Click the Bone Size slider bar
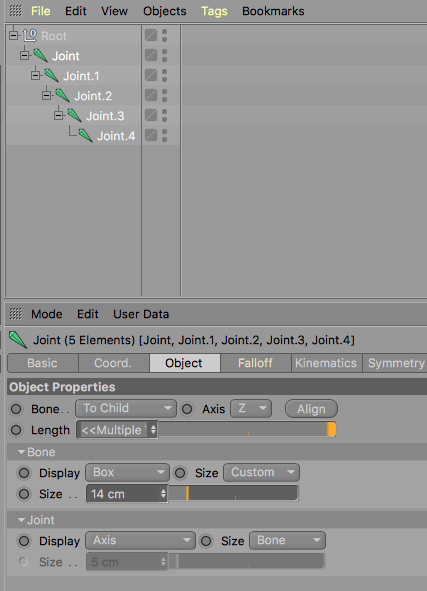 (x=233, y=493)
